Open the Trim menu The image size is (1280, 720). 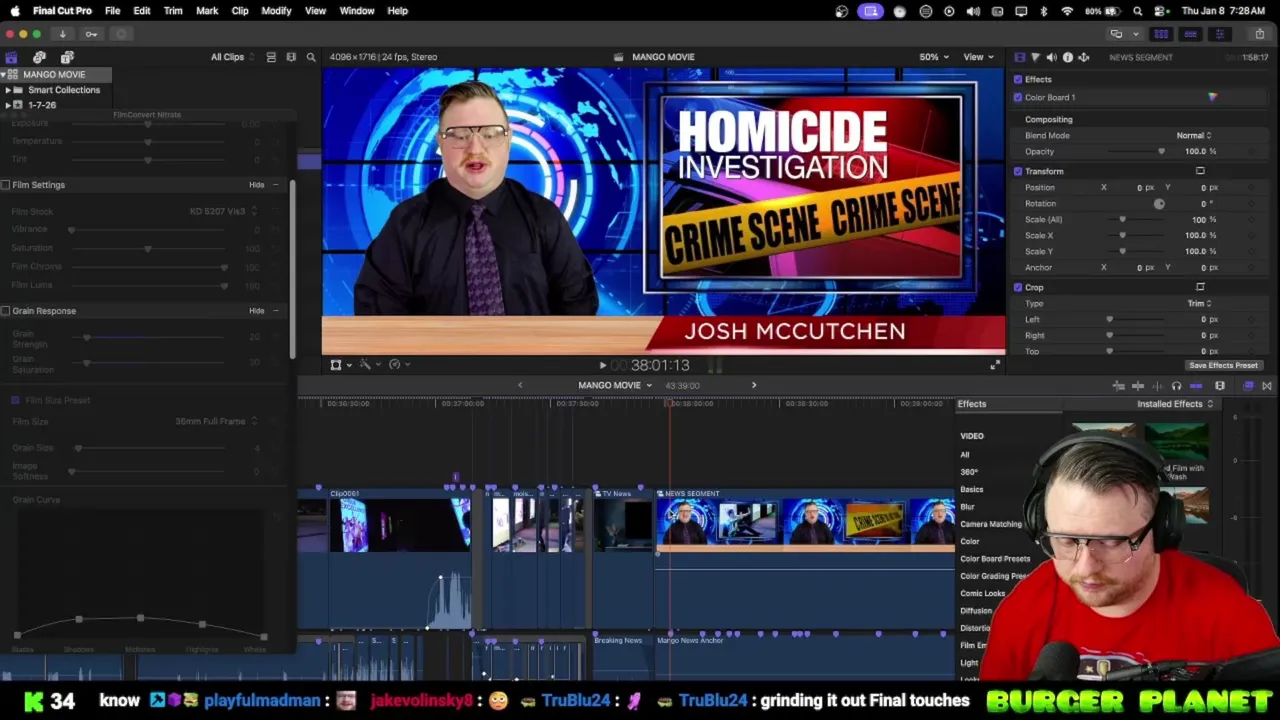[x=173, y=10]
